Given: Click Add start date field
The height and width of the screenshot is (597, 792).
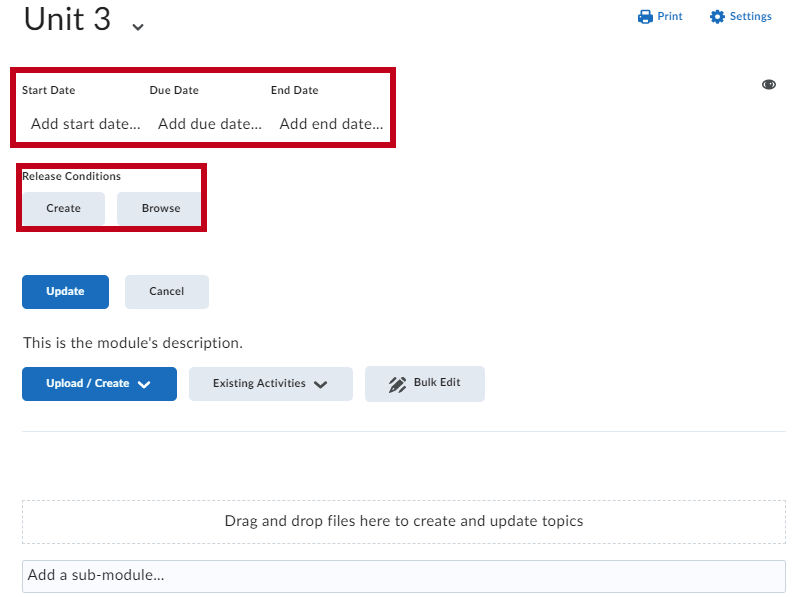Looking at the screenshot, I should (85, 124).
